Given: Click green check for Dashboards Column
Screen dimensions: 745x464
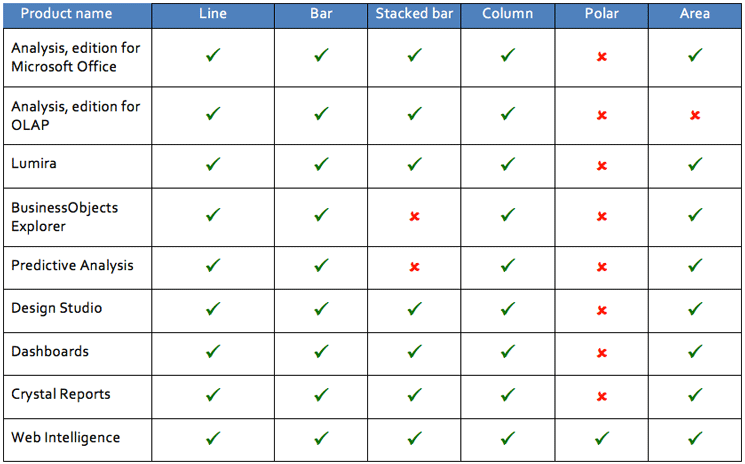Looking at the screenshot, I should (508, 352).
